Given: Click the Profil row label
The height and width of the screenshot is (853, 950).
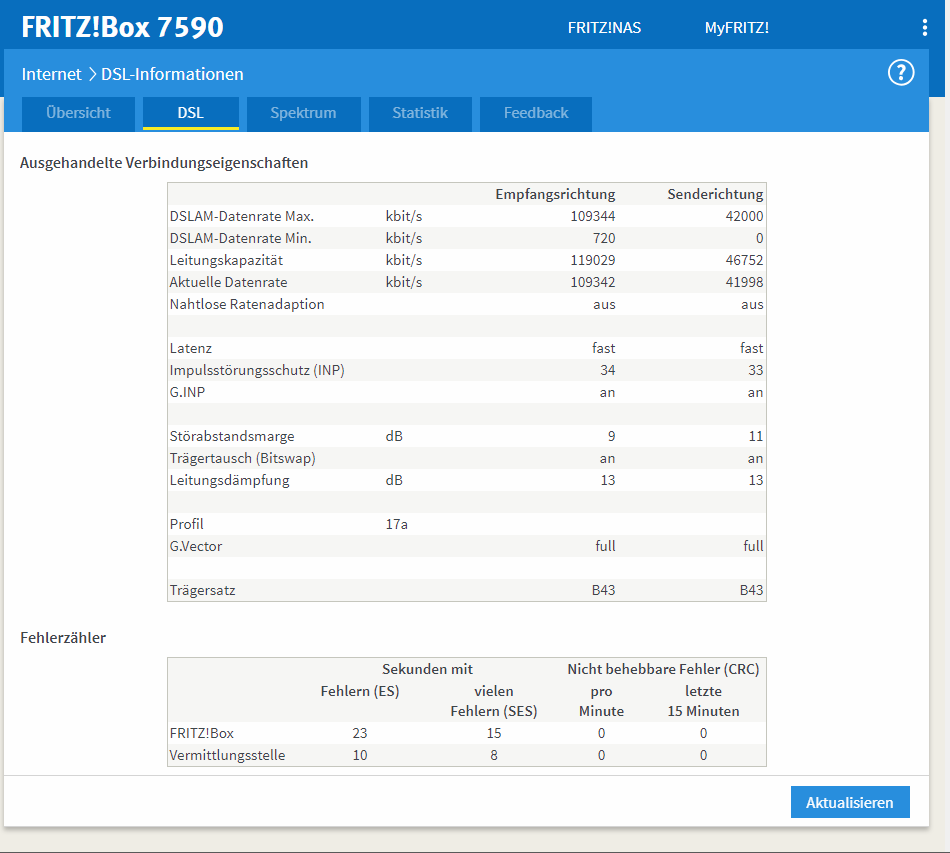Looking at the screenshot, I should click(187, 524).
